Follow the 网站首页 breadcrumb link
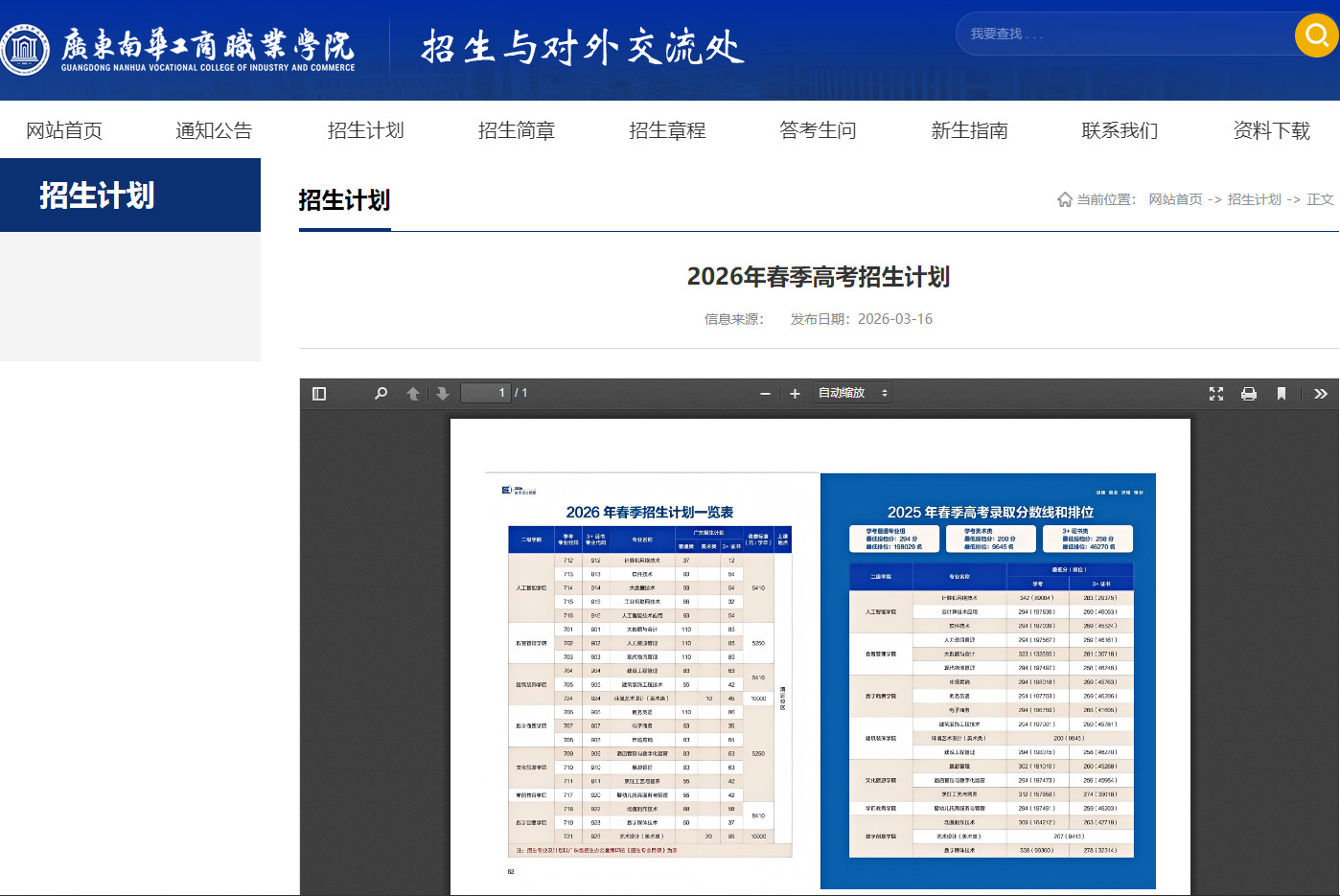Screen dimensions: 1340x896 tap(1175, 199)
